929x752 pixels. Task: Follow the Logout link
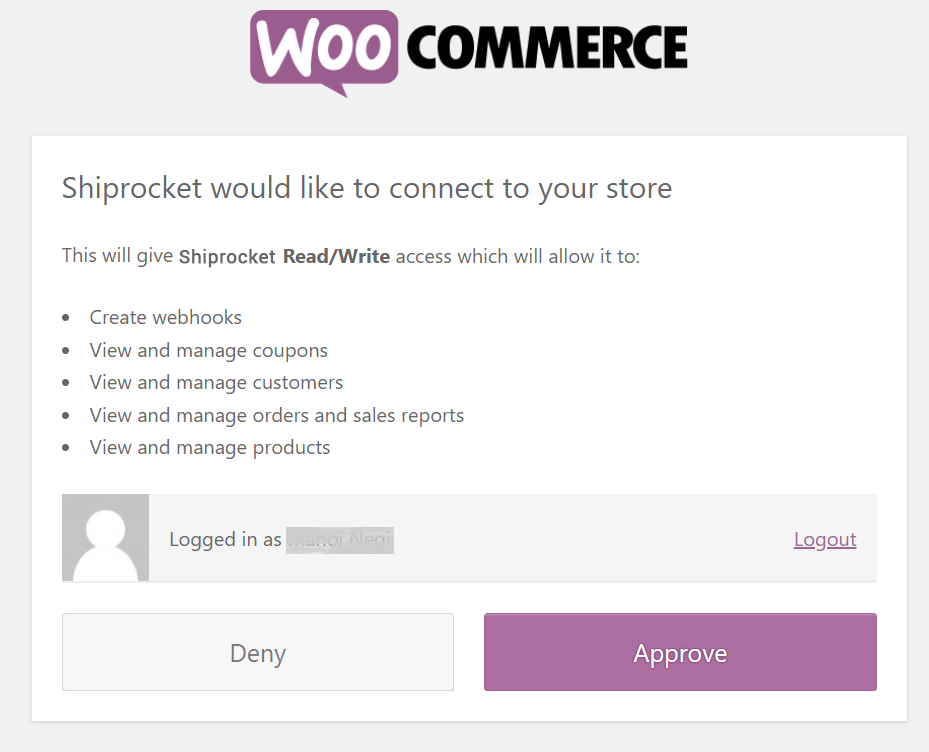[x=825, y=539]
